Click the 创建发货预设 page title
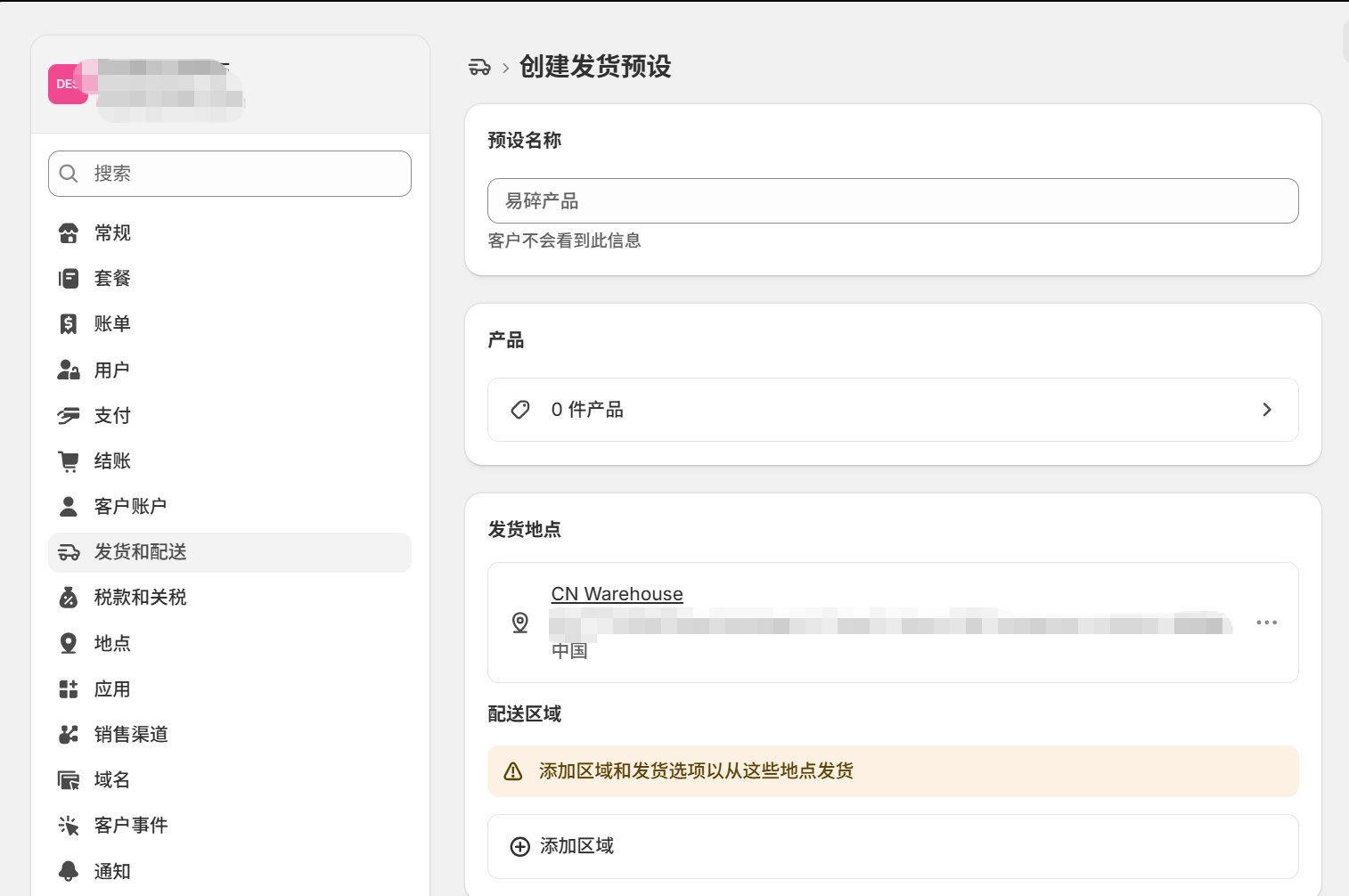 [x=595, y=67]
